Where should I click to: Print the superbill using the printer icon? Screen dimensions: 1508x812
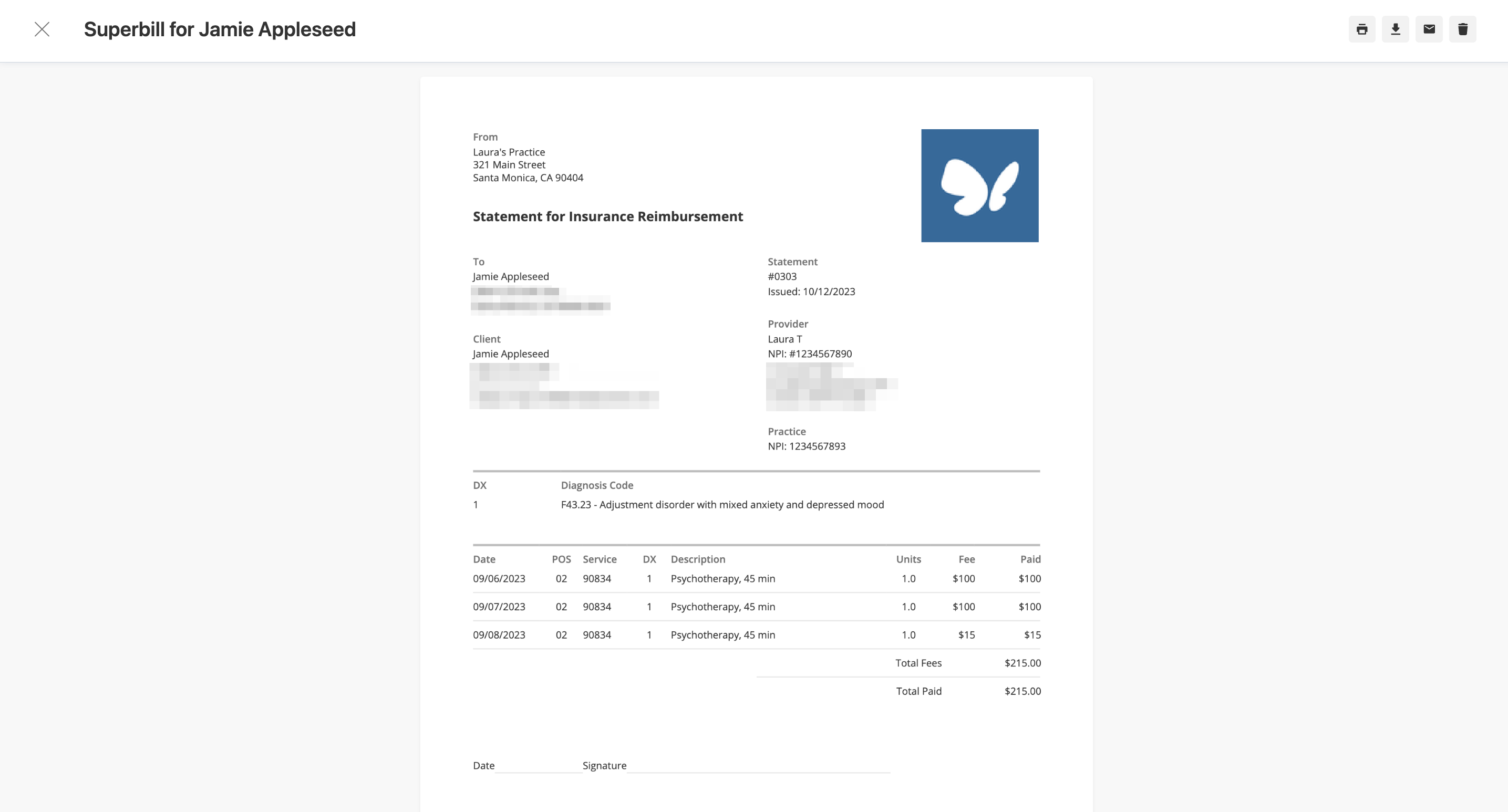point(1362,29)
